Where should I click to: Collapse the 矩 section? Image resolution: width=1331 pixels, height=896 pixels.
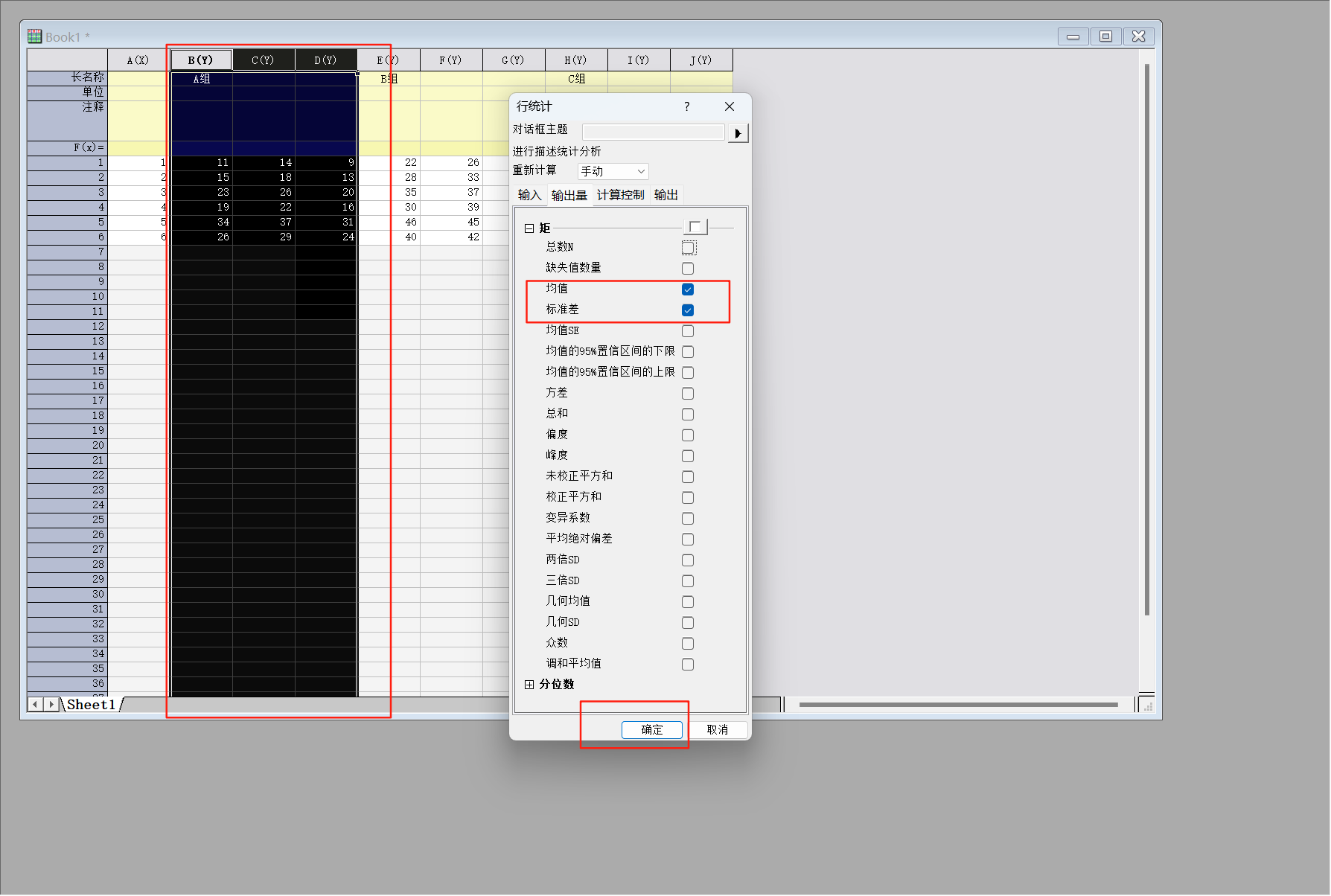(x=529, y=228)
